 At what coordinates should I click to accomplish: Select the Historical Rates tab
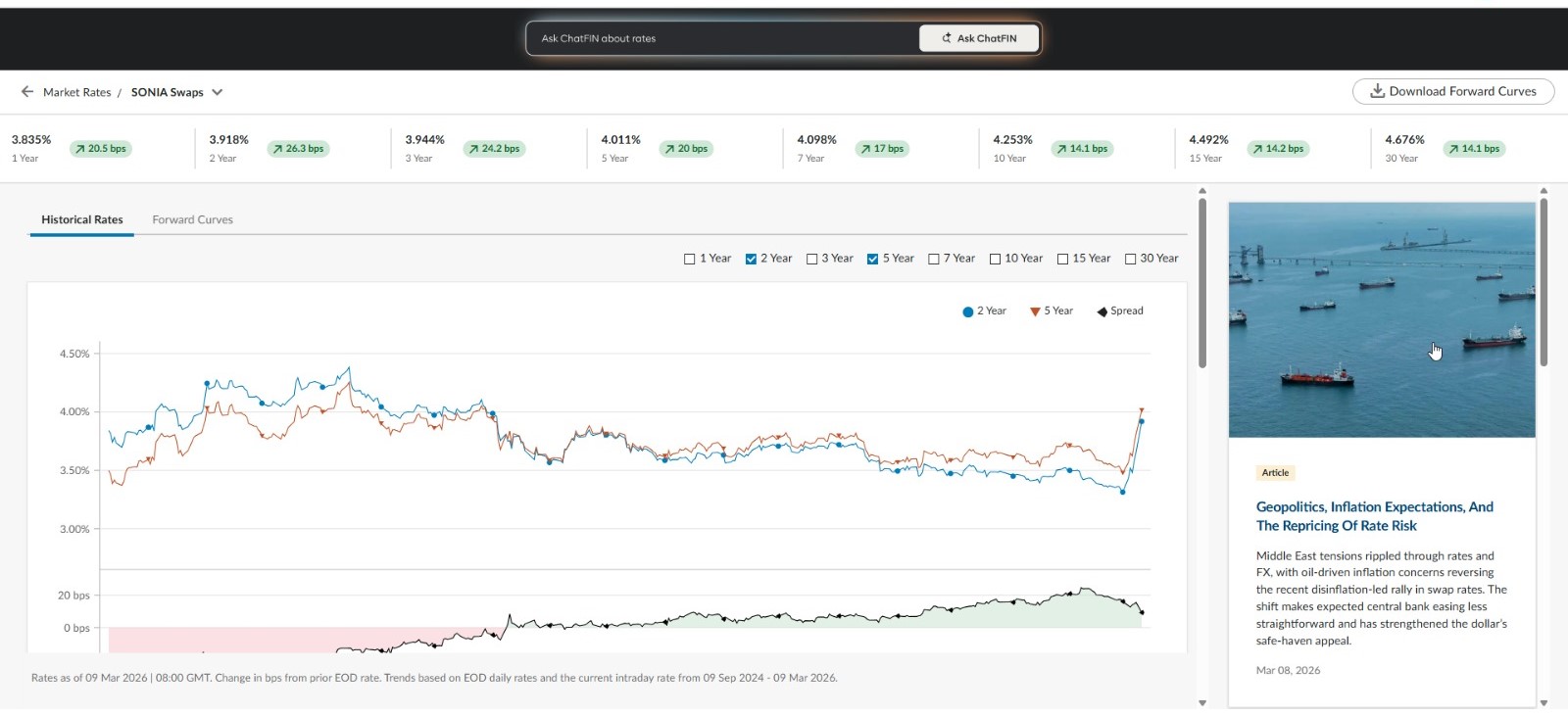point(82,220)
